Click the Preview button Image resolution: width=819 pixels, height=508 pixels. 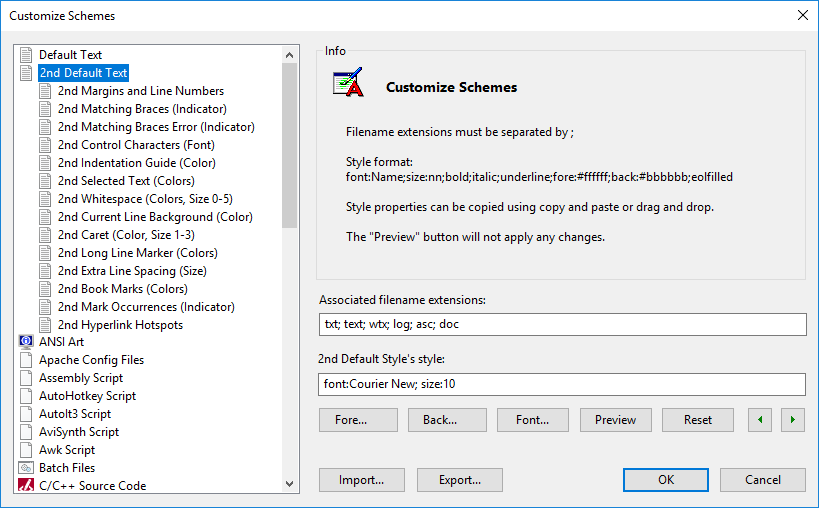click(616, 420)
